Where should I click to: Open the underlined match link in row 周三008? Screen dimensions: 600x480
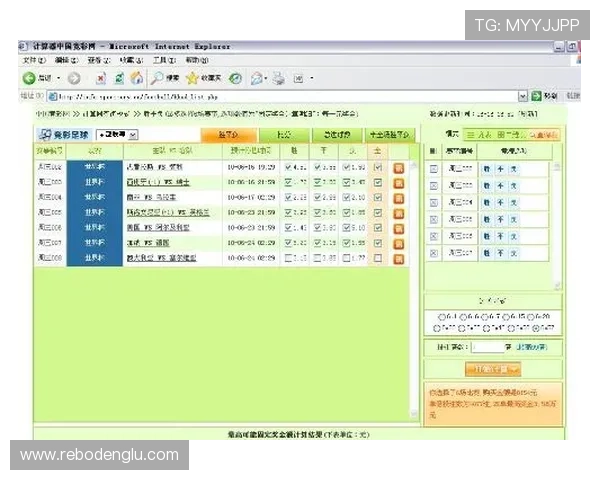[161, 258]
